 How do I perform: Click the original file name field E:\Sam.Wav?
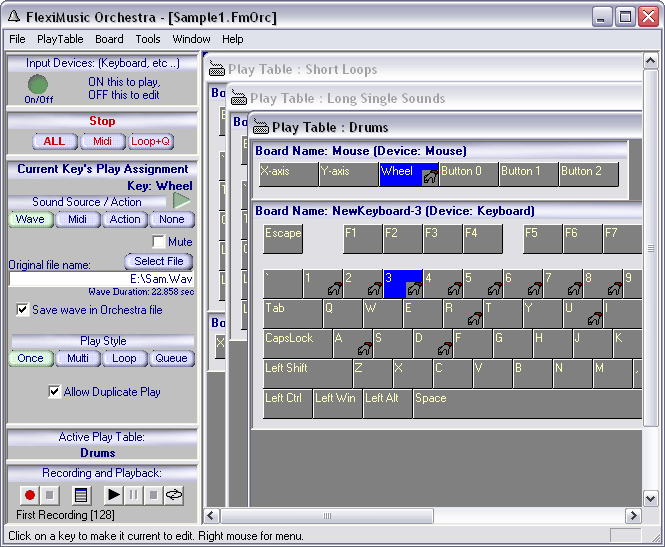point(101,279)
